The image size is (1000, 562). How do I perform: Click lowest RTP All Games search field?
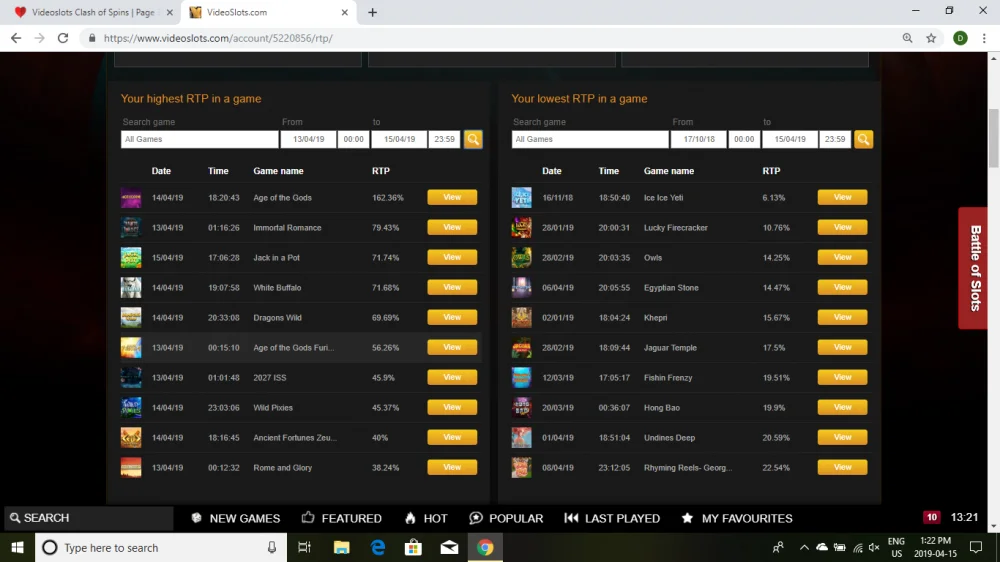(589, 139)
